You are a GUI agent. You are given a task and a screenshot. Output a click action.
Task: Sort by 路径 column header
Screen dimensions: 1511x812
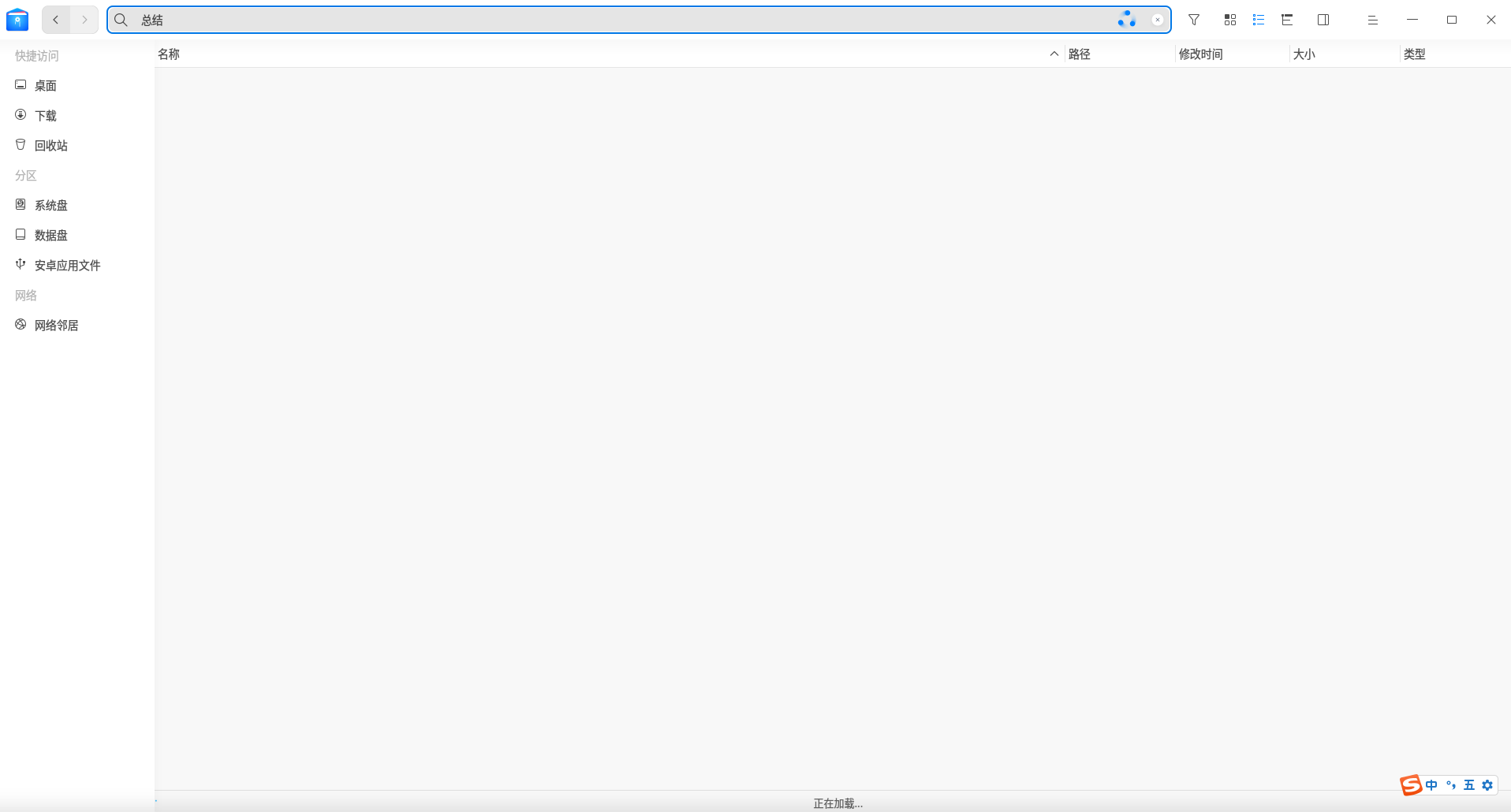(1080, 54)
